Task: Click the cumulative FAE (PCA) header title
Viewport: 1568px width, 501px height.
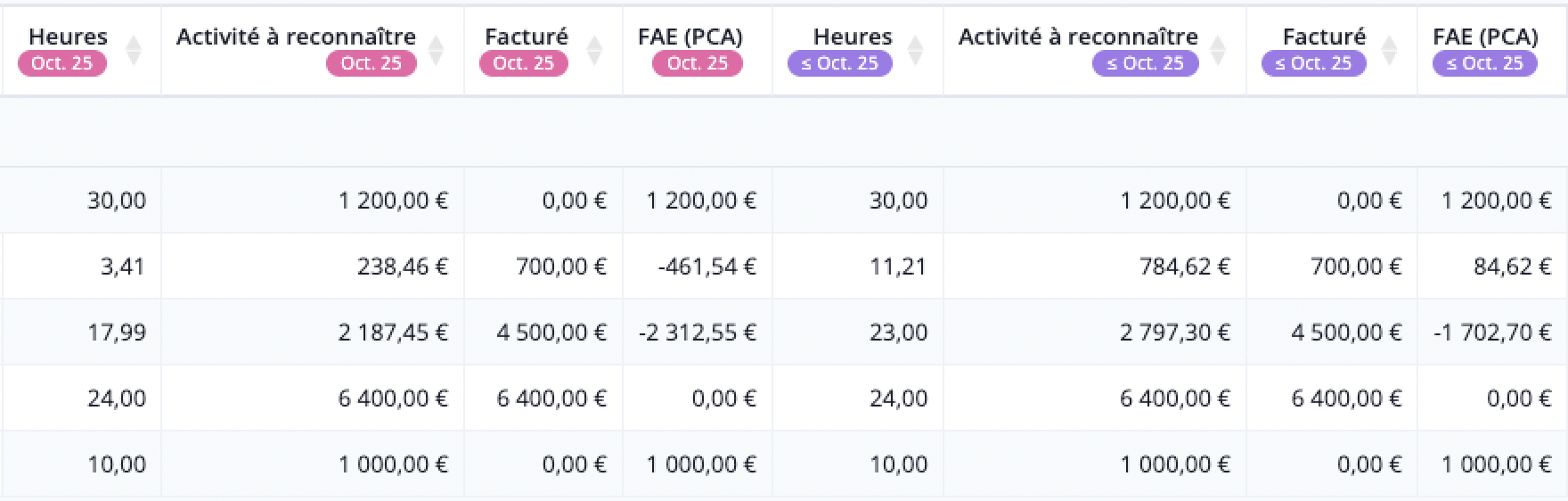Action: pos(1485,37)
